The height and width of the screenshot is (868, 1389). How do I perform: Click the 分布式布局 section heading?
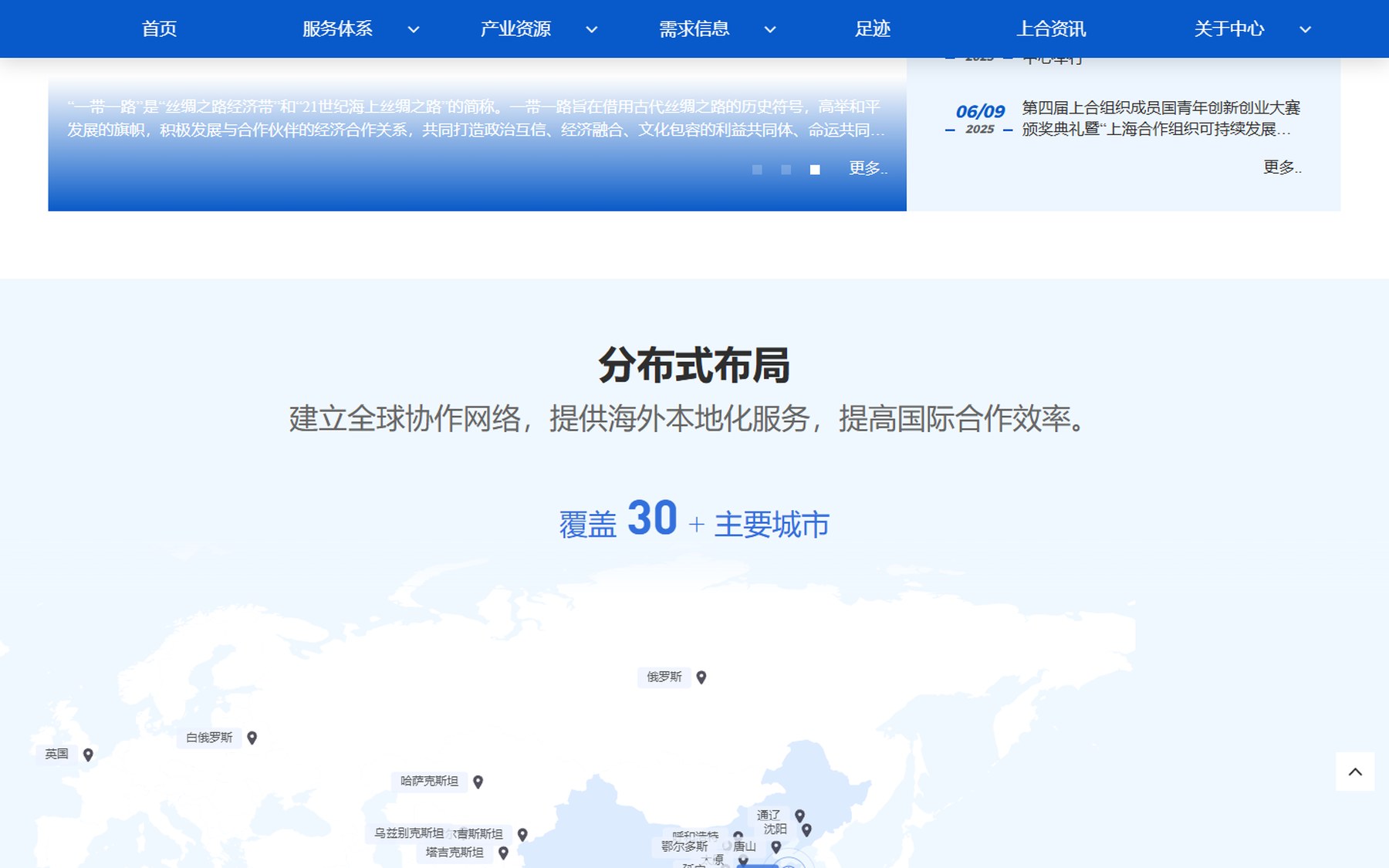tap(694, 365)
